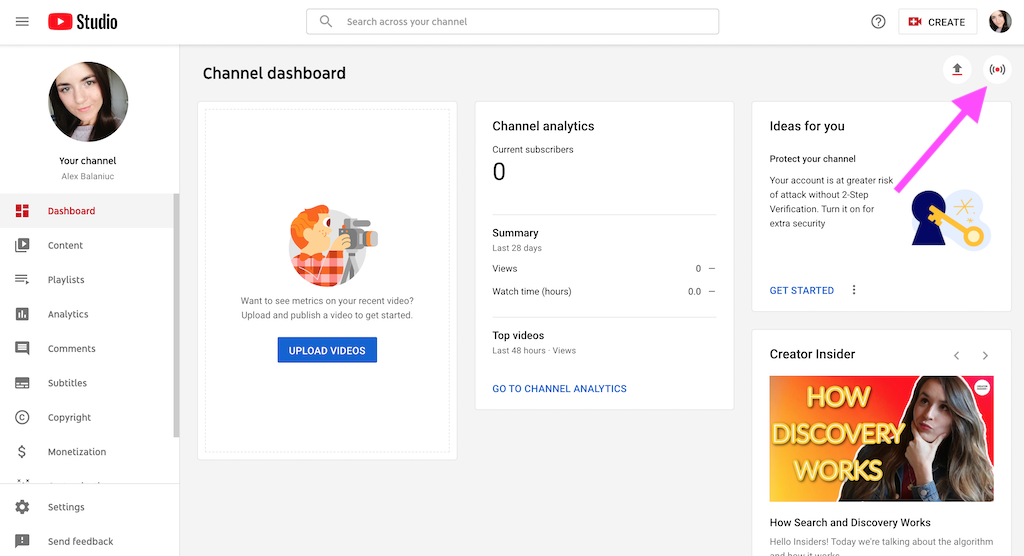The height and width of the screenshot is (556, 1024).
Task: Click the Subtitles sidebar icon
Action: (x=22, y=383)
